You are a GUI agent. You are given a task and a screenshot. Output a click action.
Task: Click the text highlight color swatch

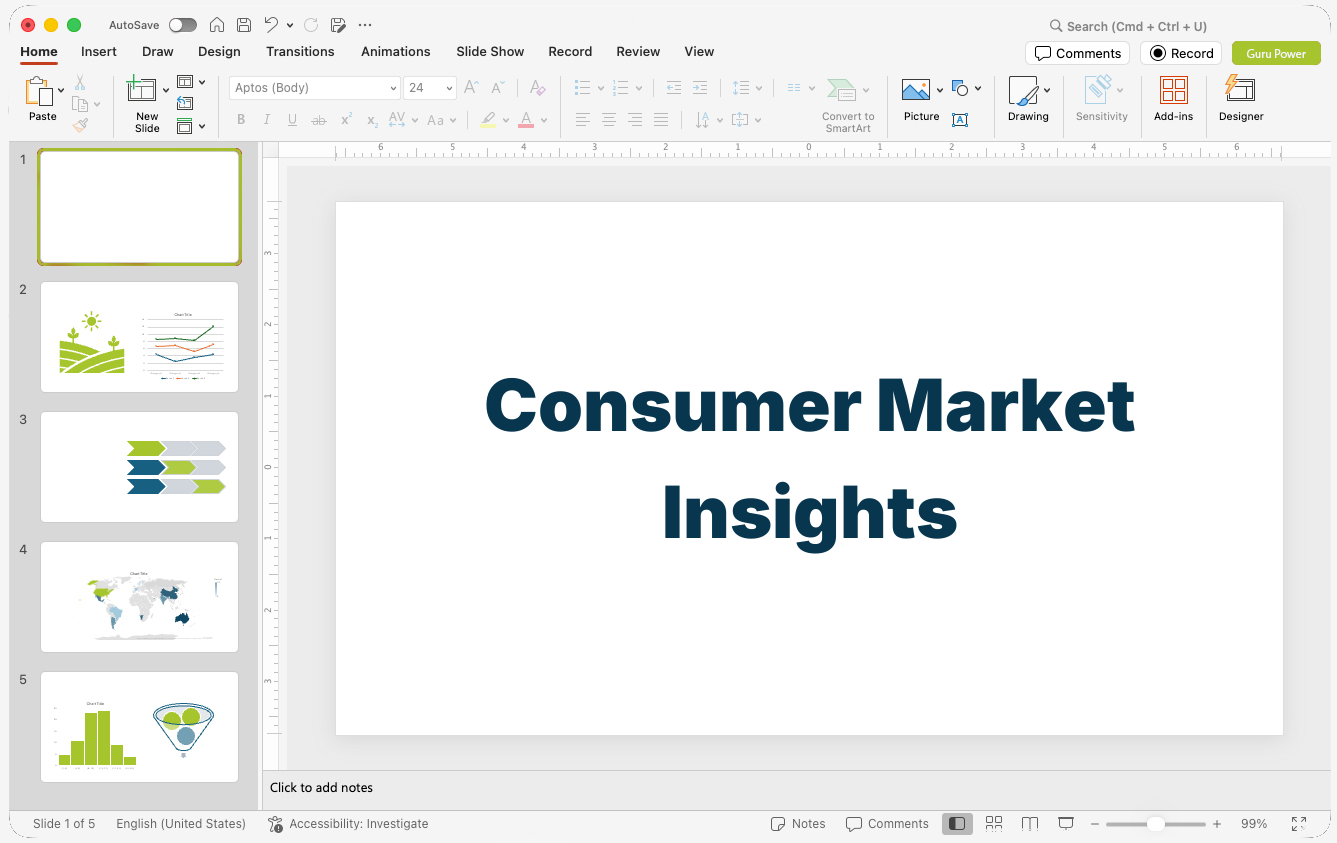pyautogui.click(x=488, y=120)
